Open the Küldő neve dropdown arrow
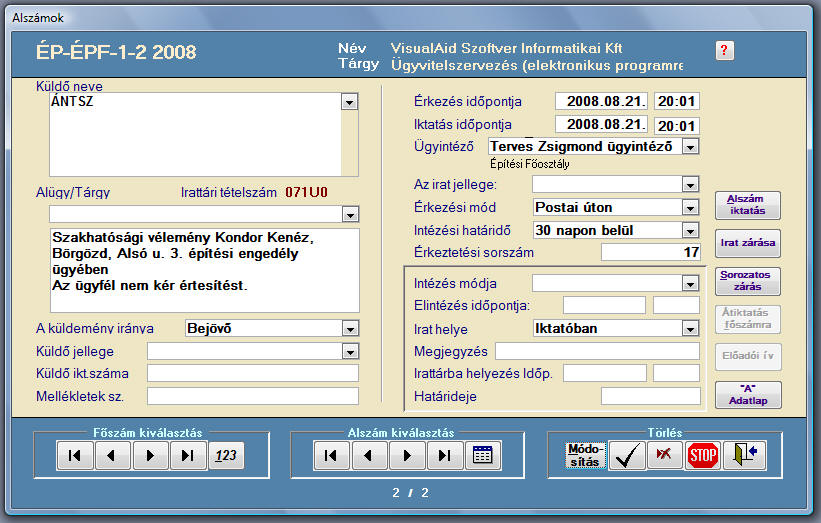Screen dimensions: 821x523 (x=349, y=102)
